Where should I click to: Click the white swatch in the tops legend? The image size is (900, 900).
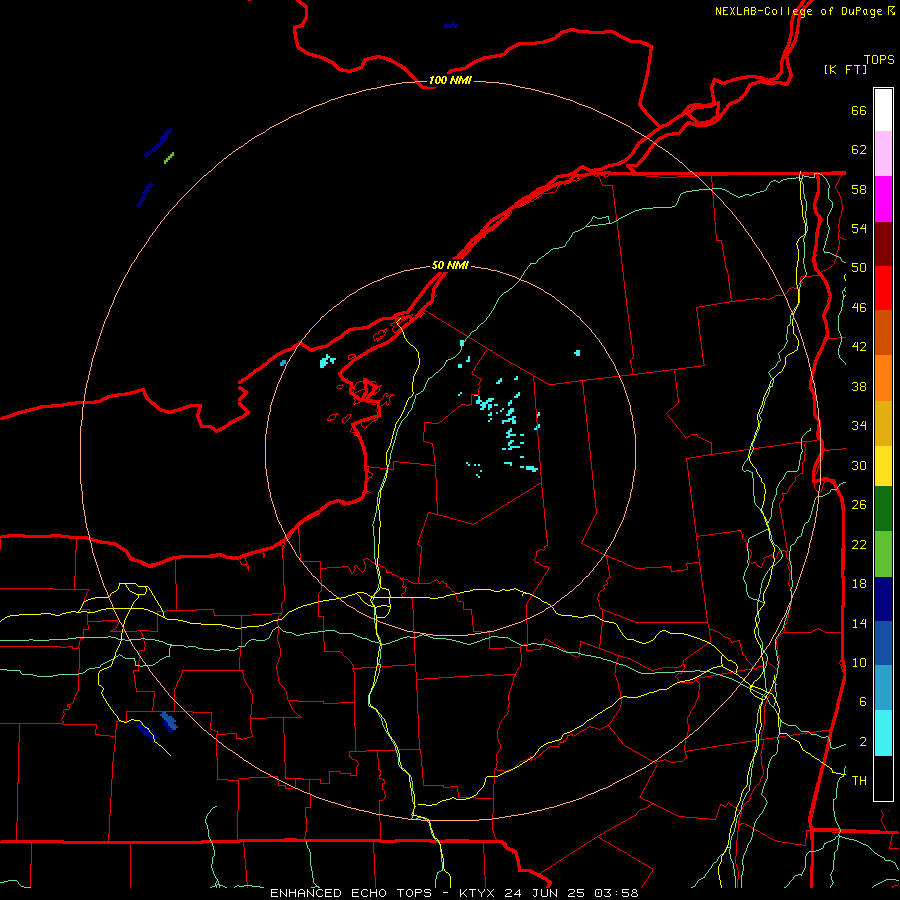[883, 110]
